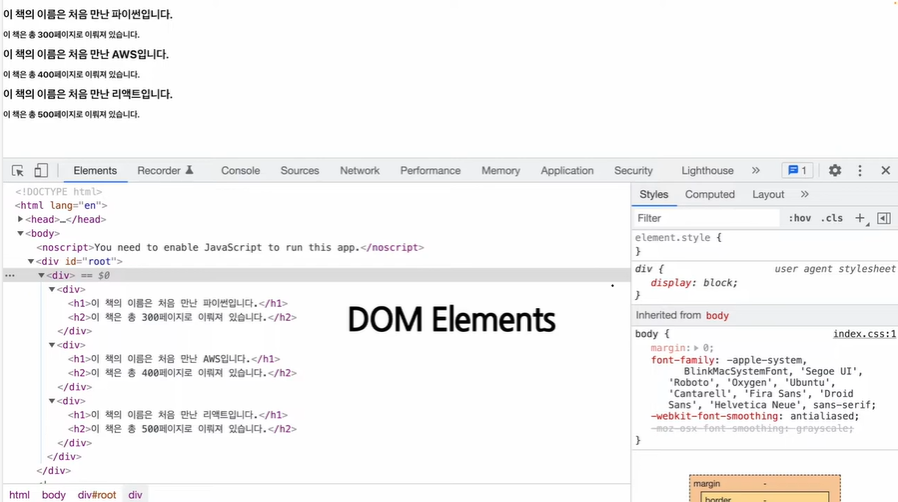Open the issues counter badge
Viewport: 898px width, 502px height.
coord(797,171)
